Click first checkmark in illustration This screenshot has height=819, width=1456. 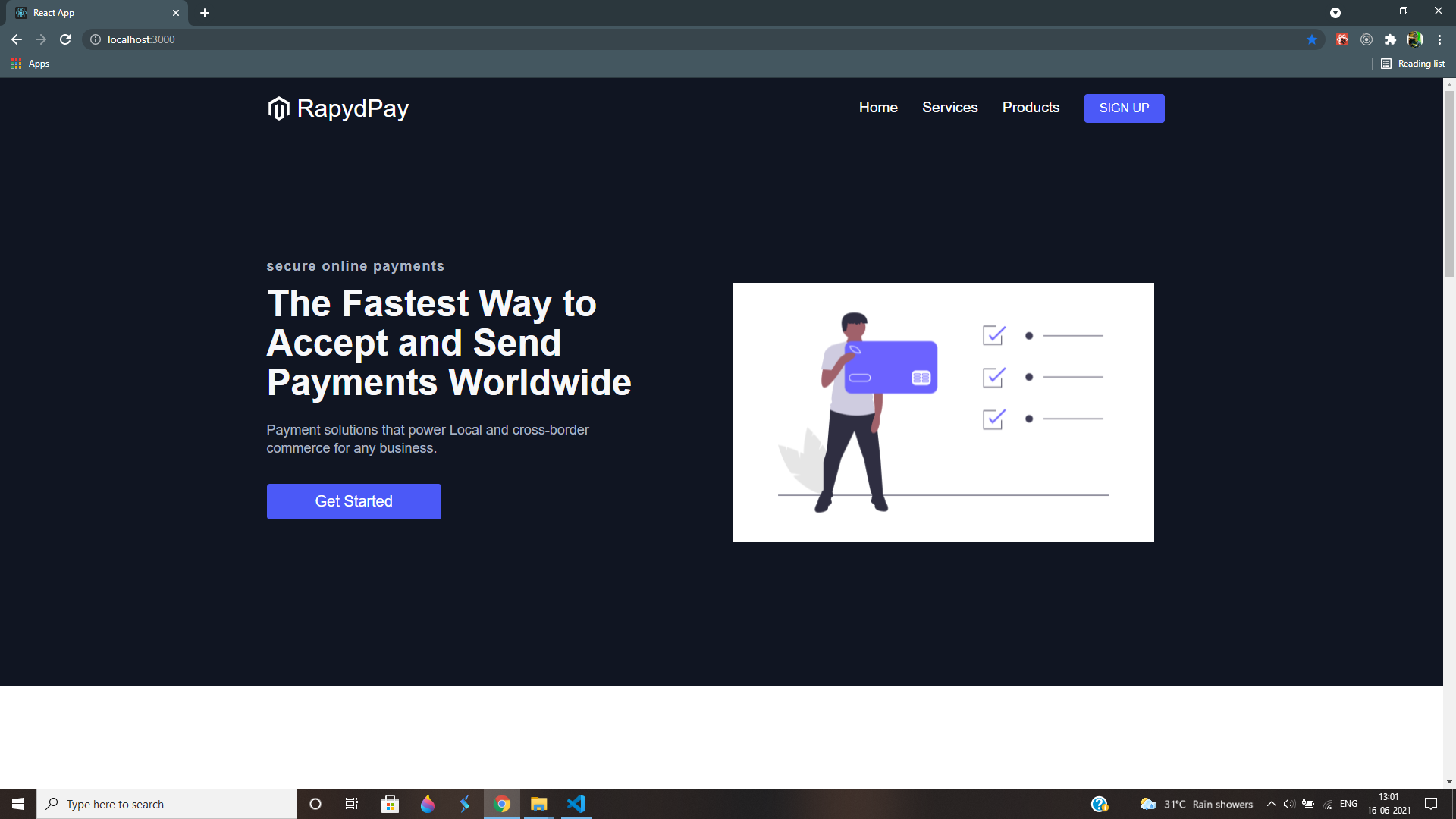993,335
